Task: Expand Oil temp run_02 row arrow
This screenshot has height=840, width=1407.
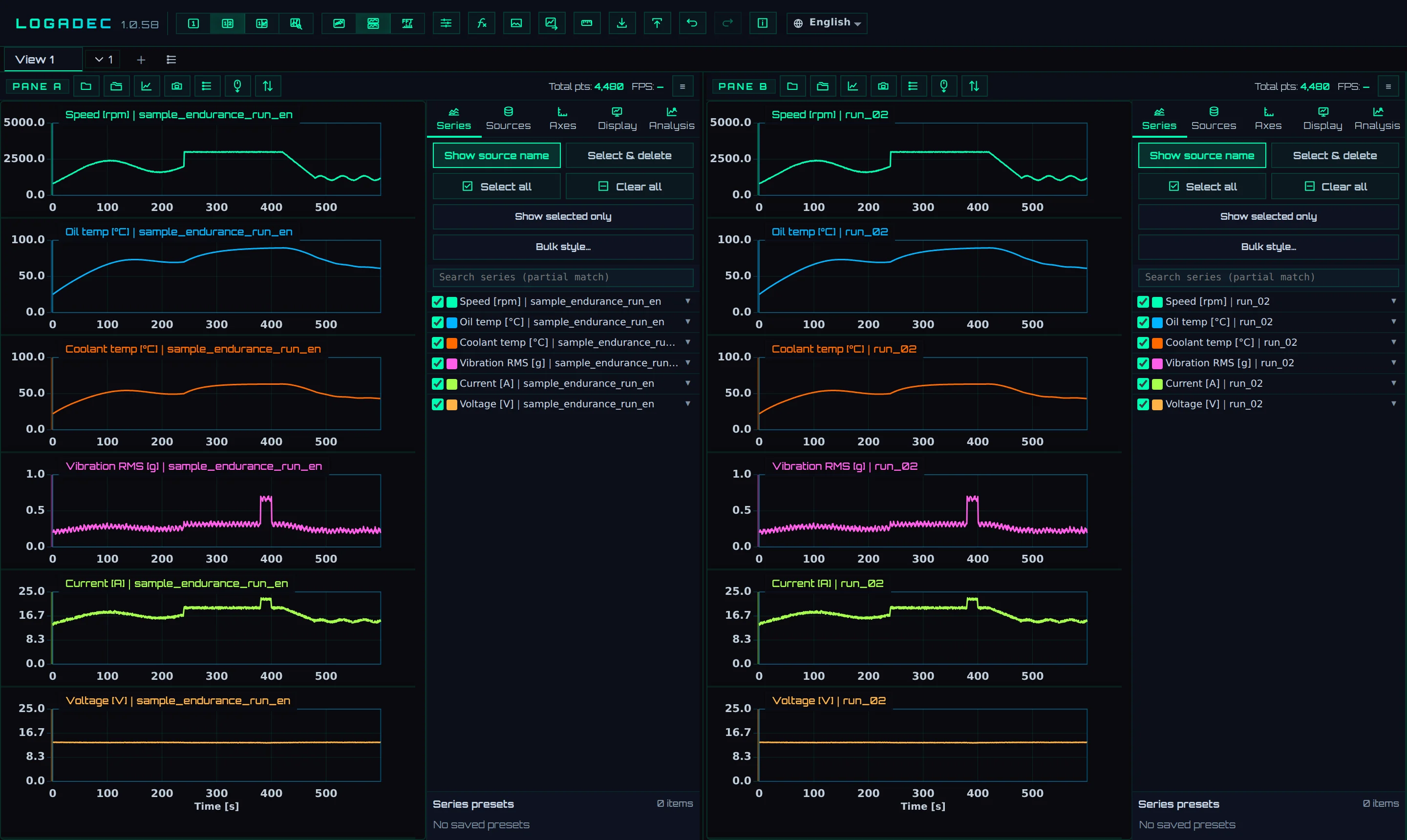Action: click(x=1393, y=321)
